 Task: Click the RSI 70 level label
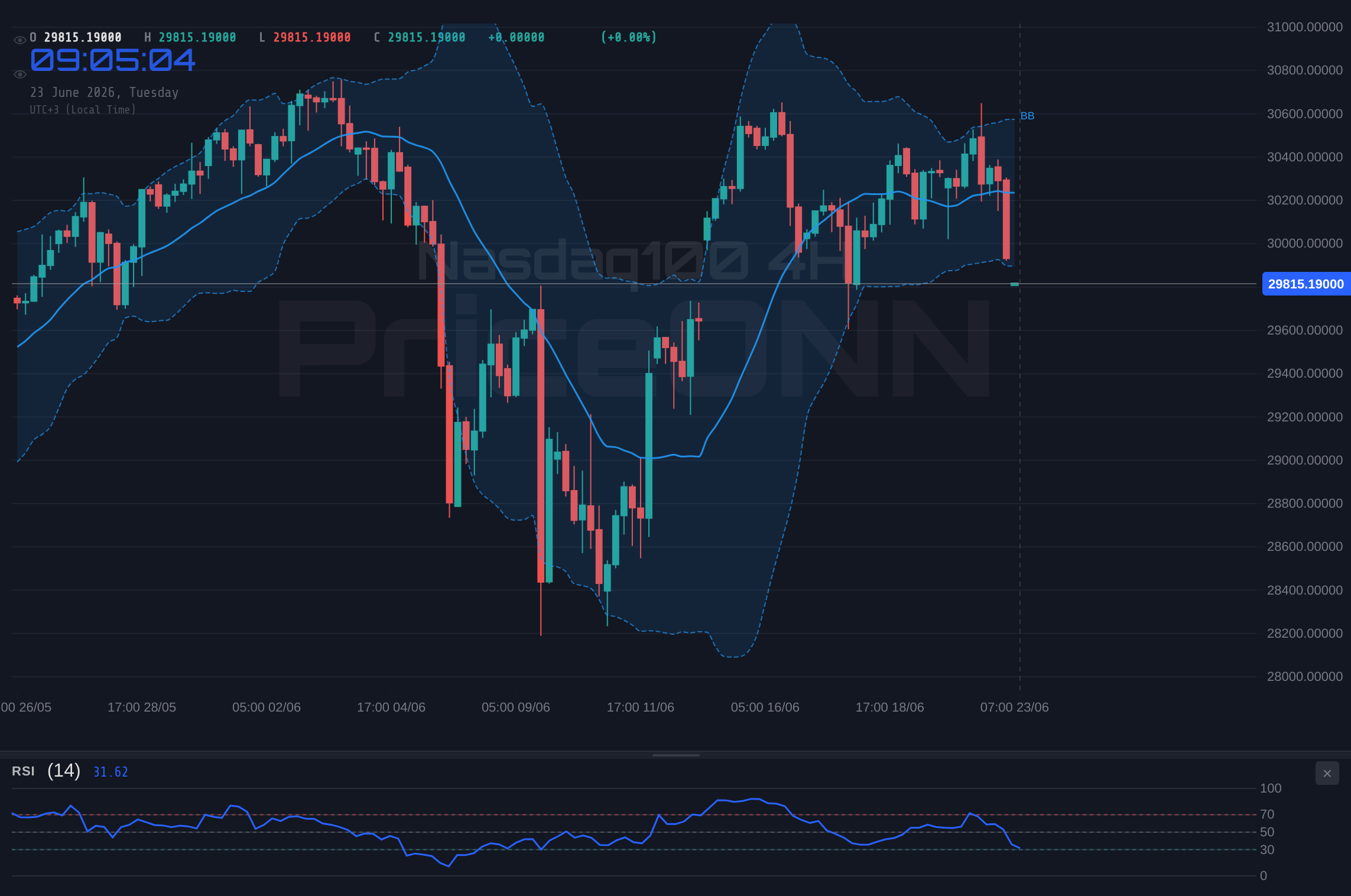point(1267,814)
